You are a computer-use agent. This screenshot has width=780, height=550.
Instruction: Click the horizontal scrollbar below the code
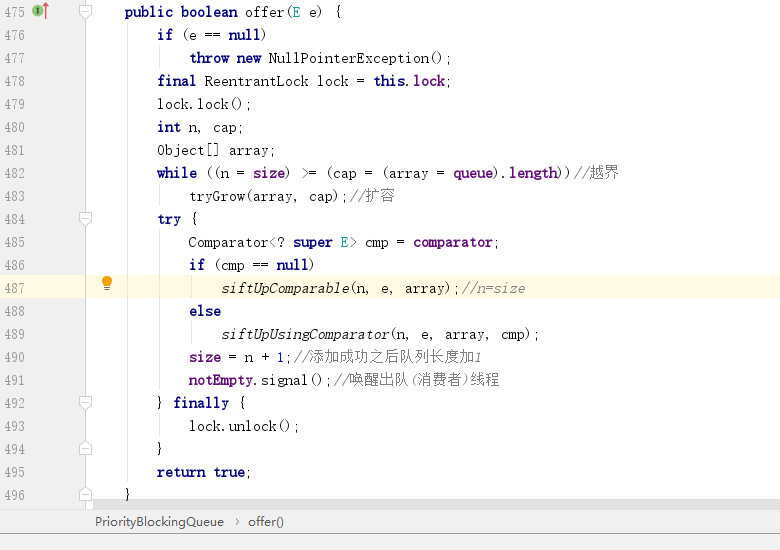tap(436, 504)
